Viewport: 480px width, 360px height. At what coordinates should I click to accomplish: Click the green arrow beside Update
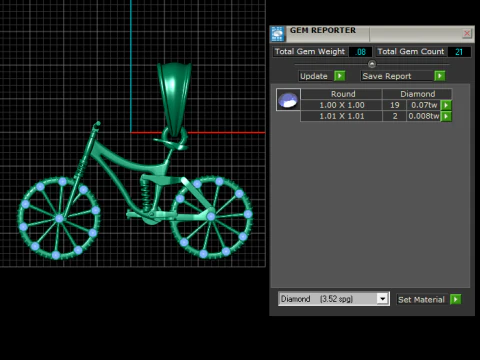(x=340, y=76)
